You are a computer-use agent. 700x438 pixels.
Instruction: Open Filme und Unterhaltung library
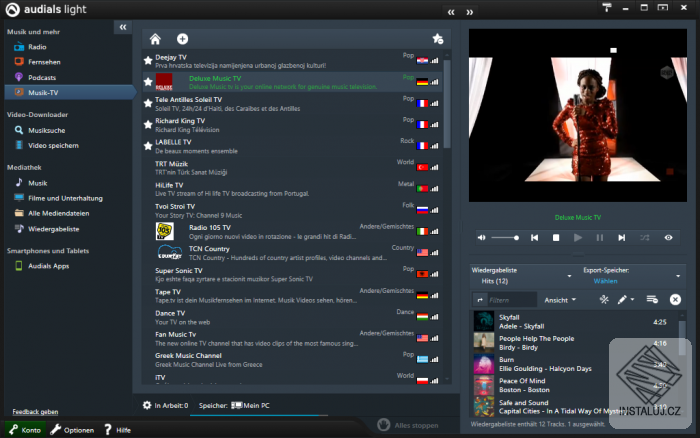point(65,198)
